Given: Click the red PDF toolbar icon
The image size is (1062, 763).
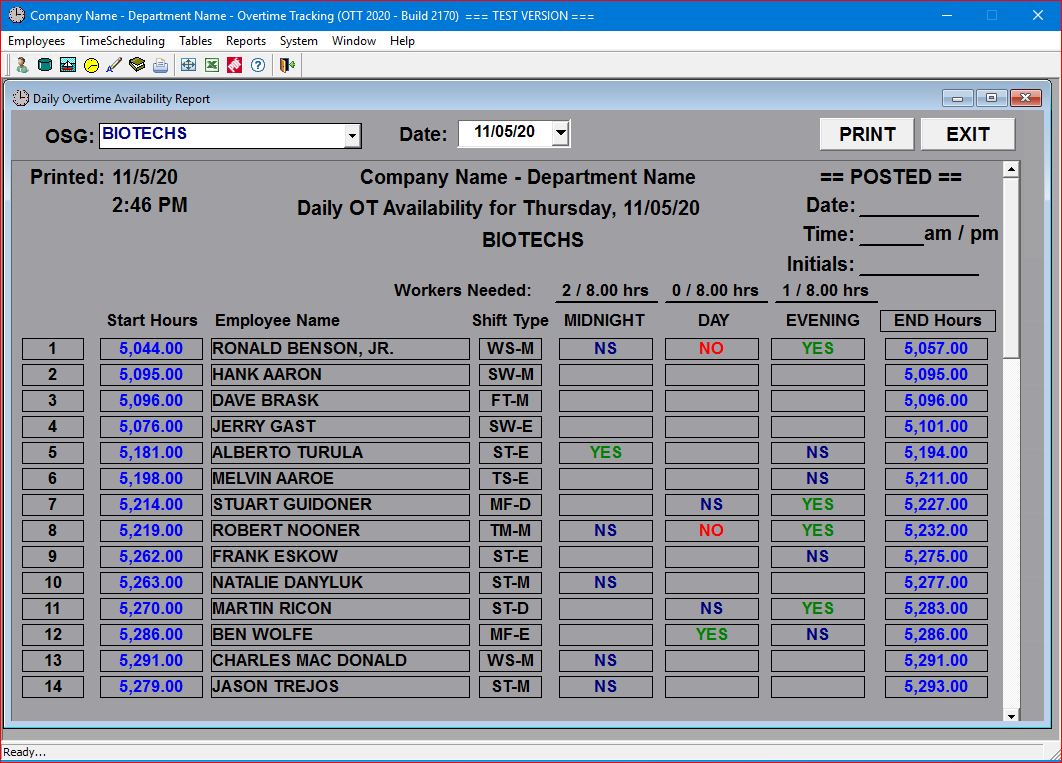Looking at the screenshot, I should click(x=234, y=65).
